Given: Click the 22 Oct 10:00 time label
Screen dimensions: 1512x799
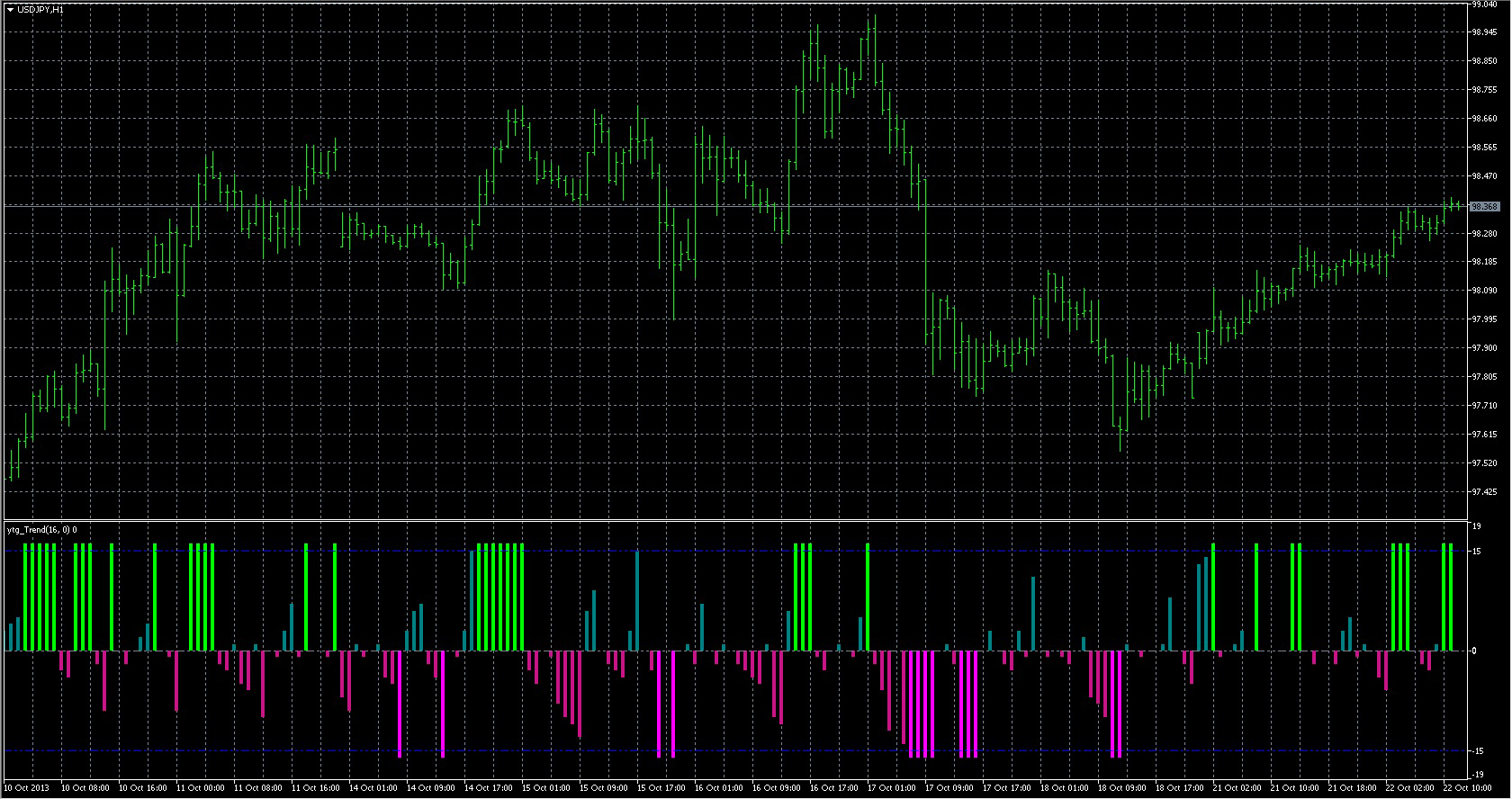Looking at the screenshot, I should (1468, 788).
